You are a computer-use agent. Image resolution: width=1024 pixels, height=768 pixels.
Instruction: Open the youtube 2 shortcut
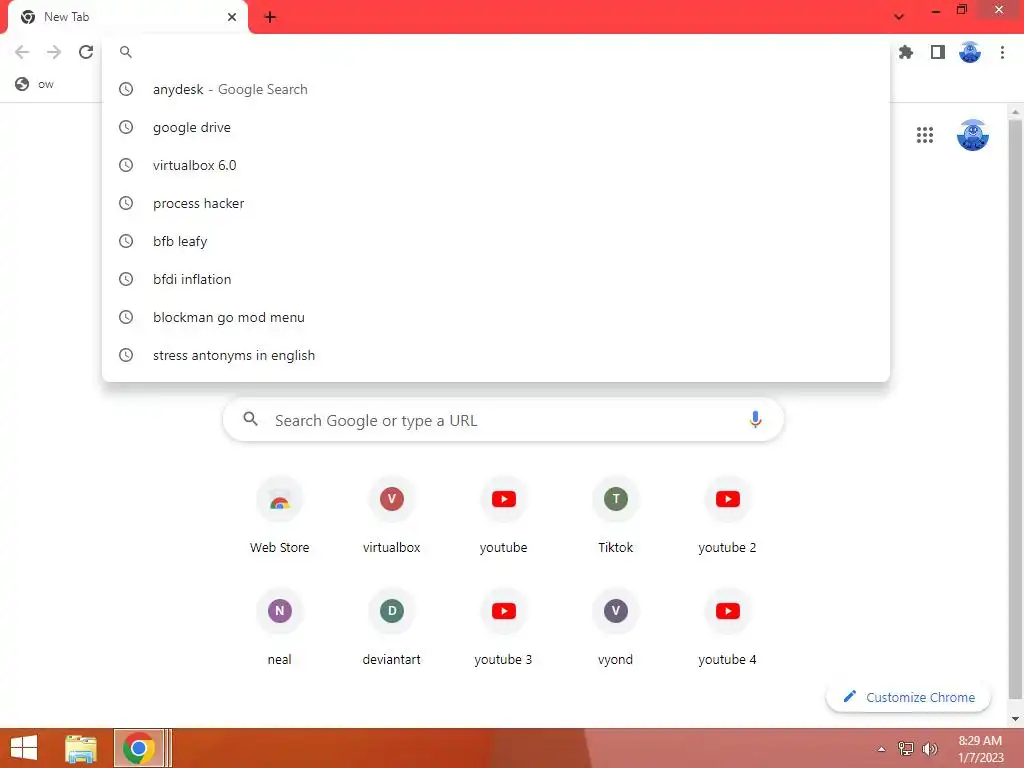click(728, 516)
